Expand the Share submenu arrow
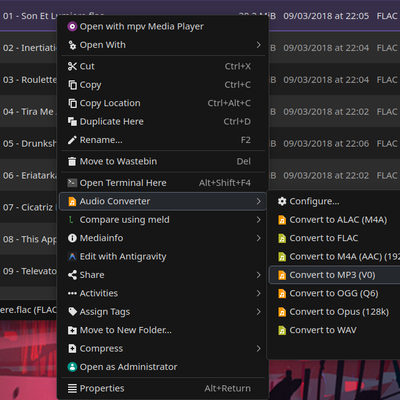The image size is (400, 400). click(x=258, y=275)
